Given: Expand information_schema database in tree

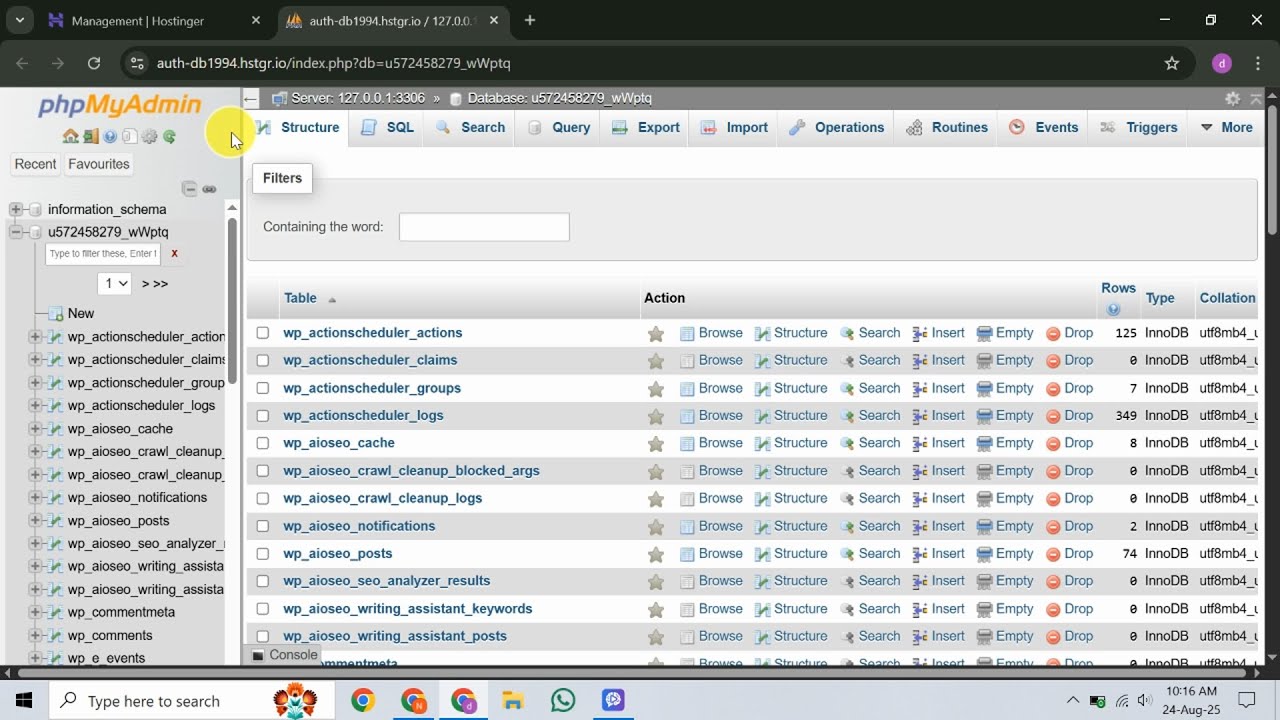Looking at the screenshot, I should tap(16, 209).
